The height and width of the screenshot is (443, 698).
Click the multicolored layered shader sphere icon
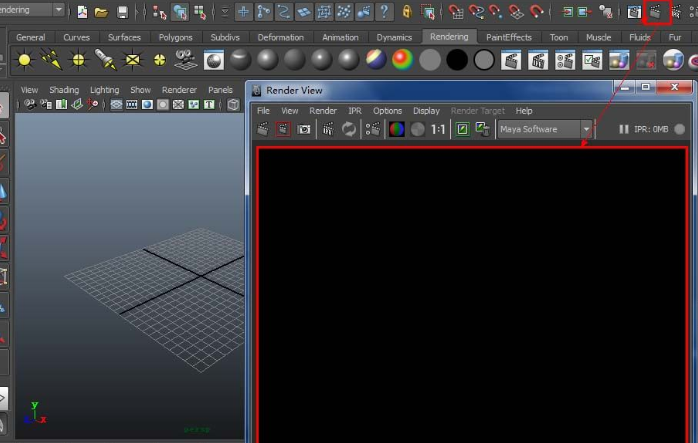(x=376, y=60)
